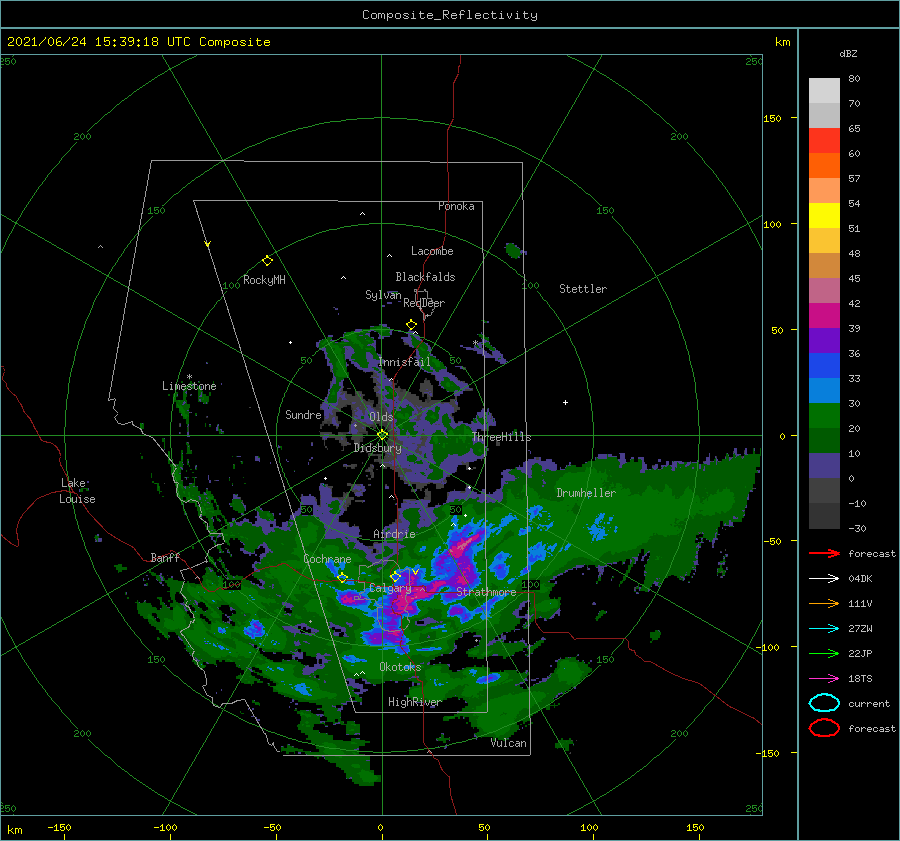Click the Limestone label

pyautogui.click(x=189, y=386)
